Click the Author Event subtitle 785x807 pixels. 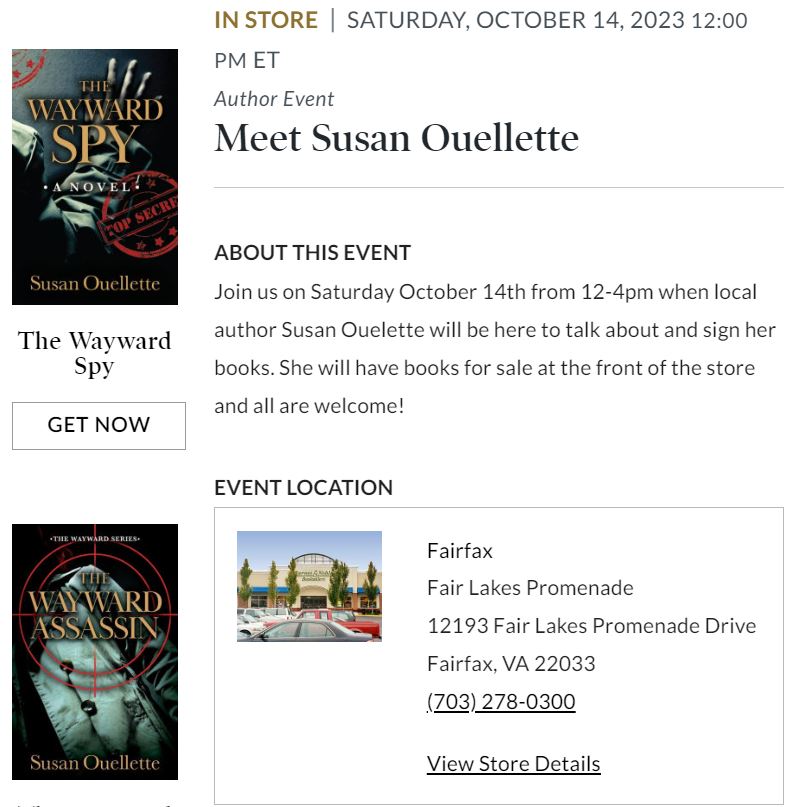coord(274,99)
